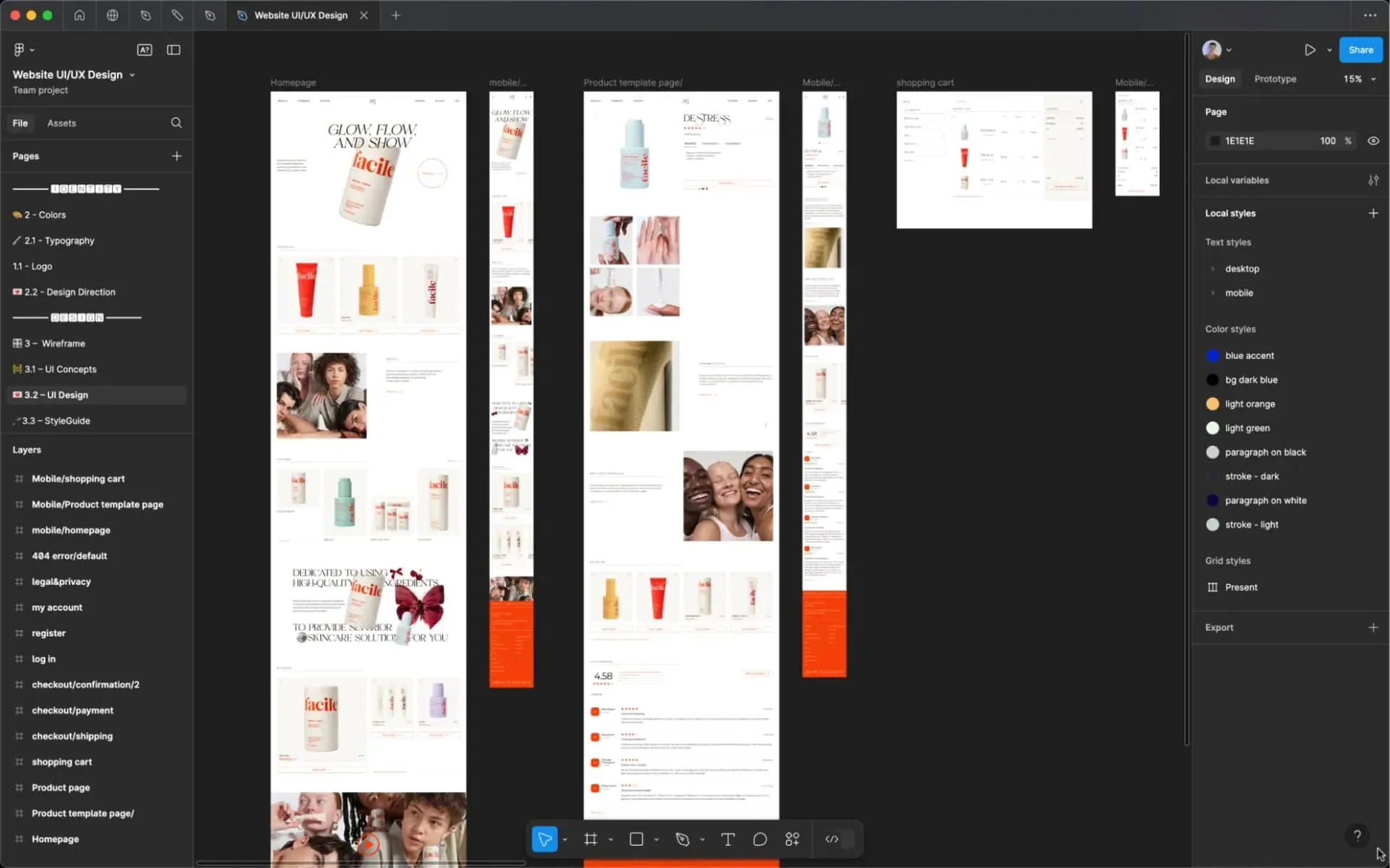Select the Comment tool
The height and width of the screenshot is (868, 1390).
point(759,839)
